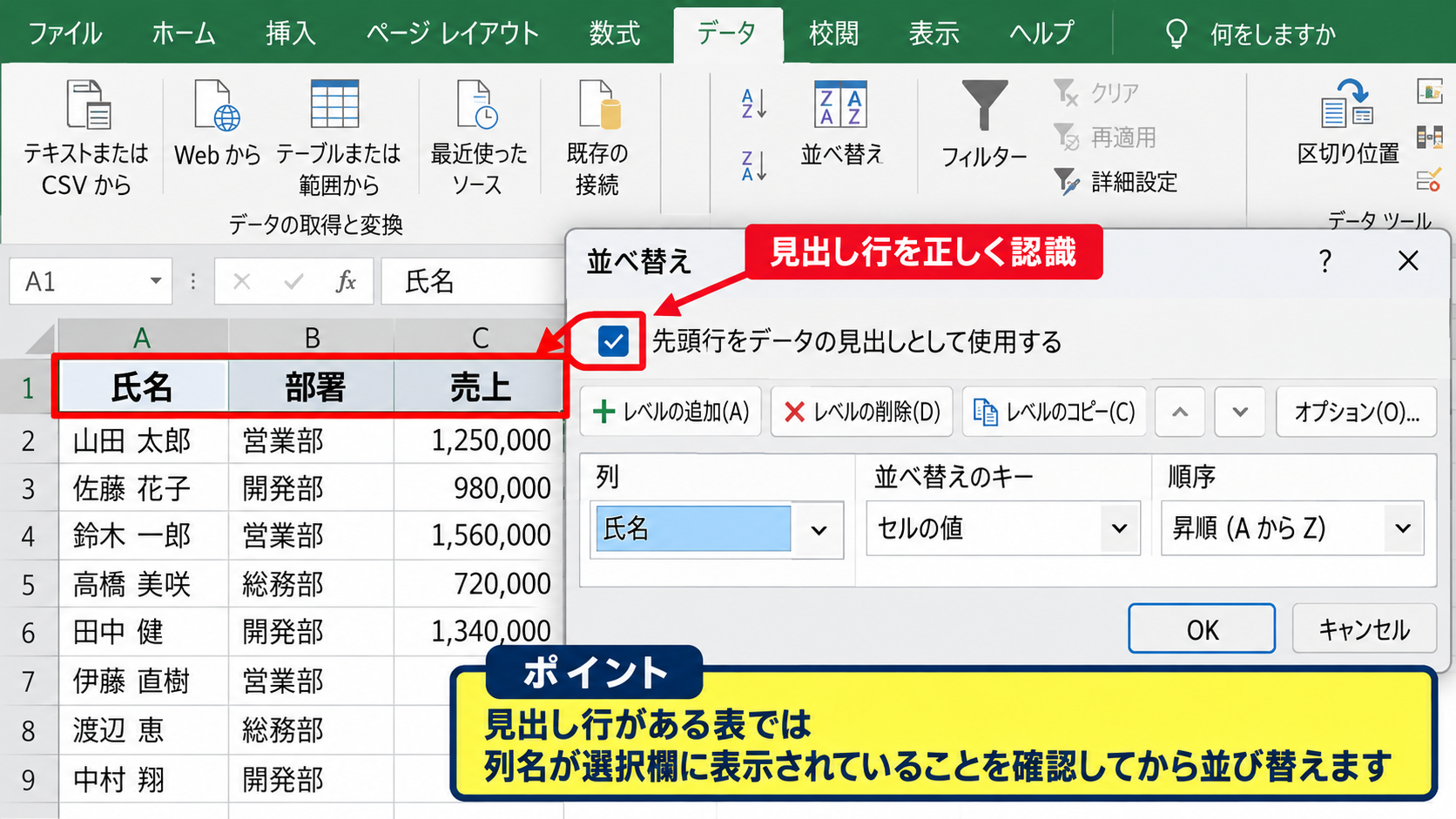Move sort level down with the arrow
Screen dimensions: 1456x819
click(x=1240, y=412)
